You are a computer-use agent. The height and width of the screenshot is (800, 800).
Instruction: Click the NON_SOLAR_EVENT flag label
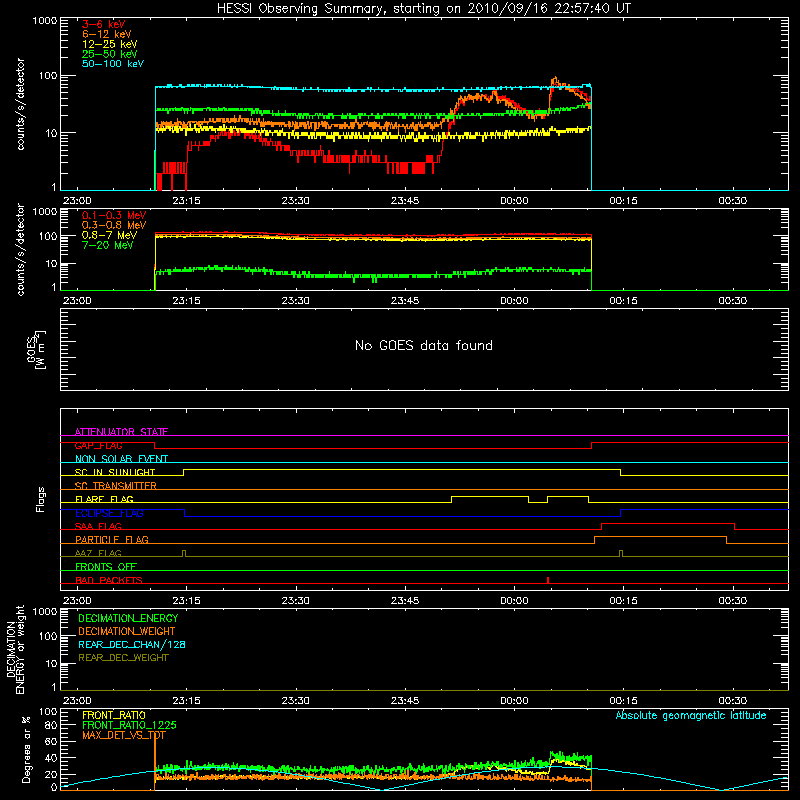121,459
